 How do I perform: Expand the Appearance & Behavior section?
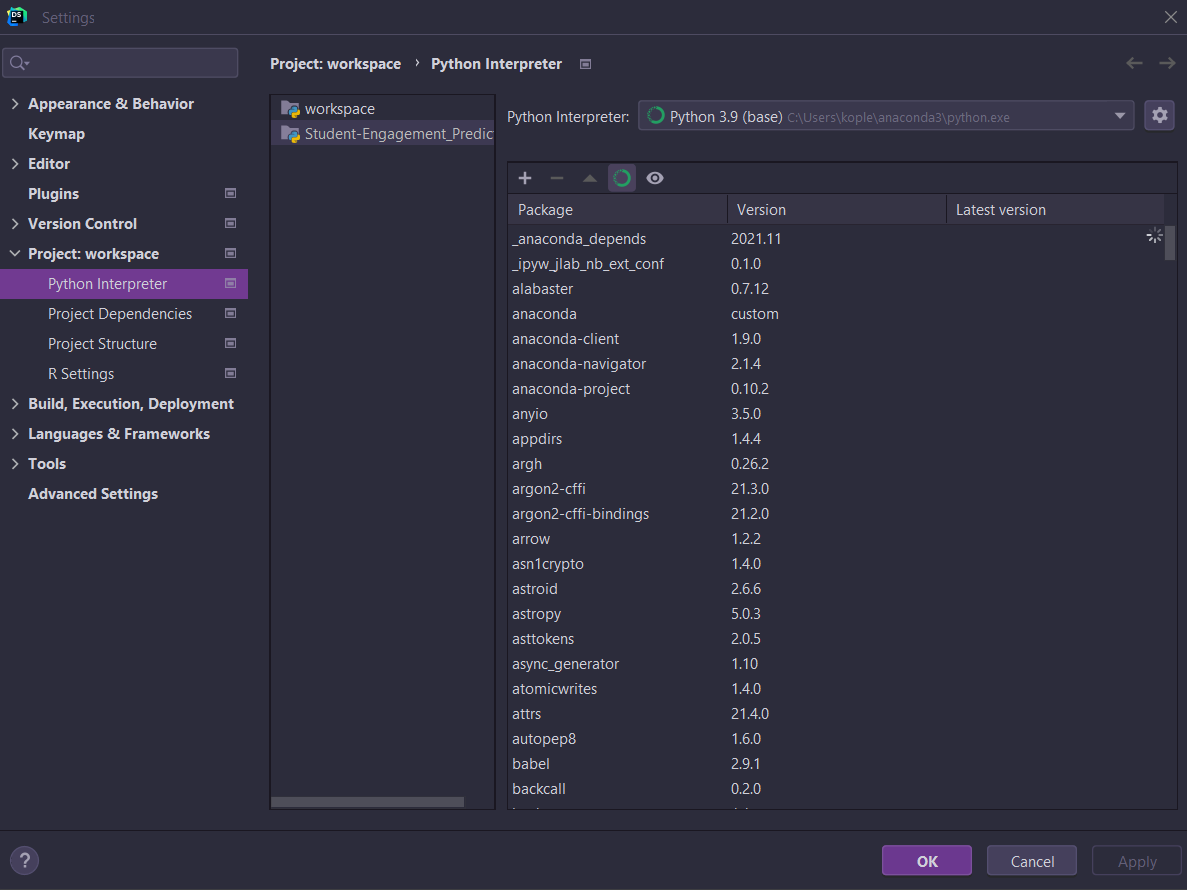pyautogui.click(x=15, y=104)
